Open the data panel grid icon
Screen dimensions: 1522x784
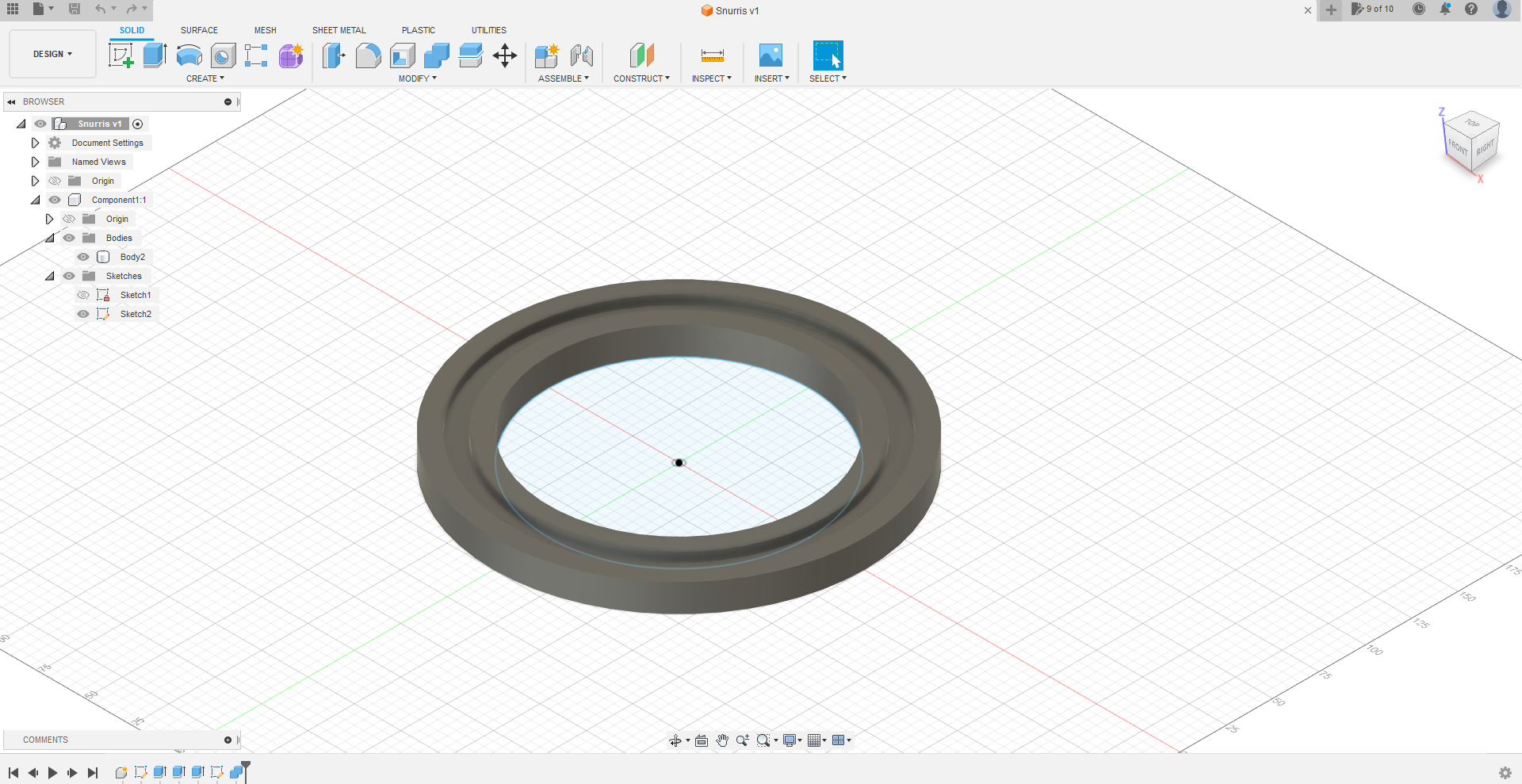13,9
